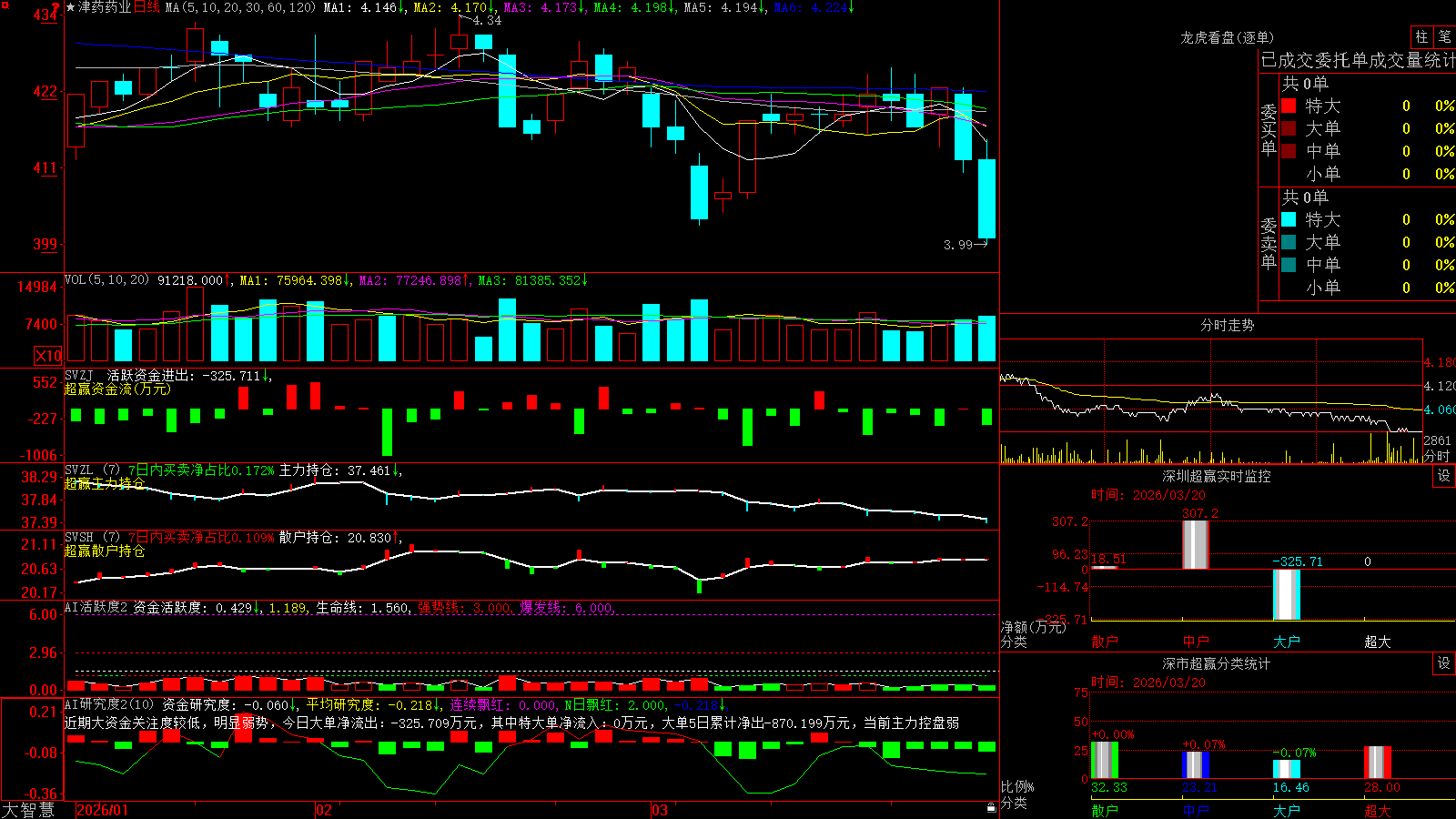This screenshot has height=819, width=1456.
Task: Click the star before 津药药业
Action: 70,7
